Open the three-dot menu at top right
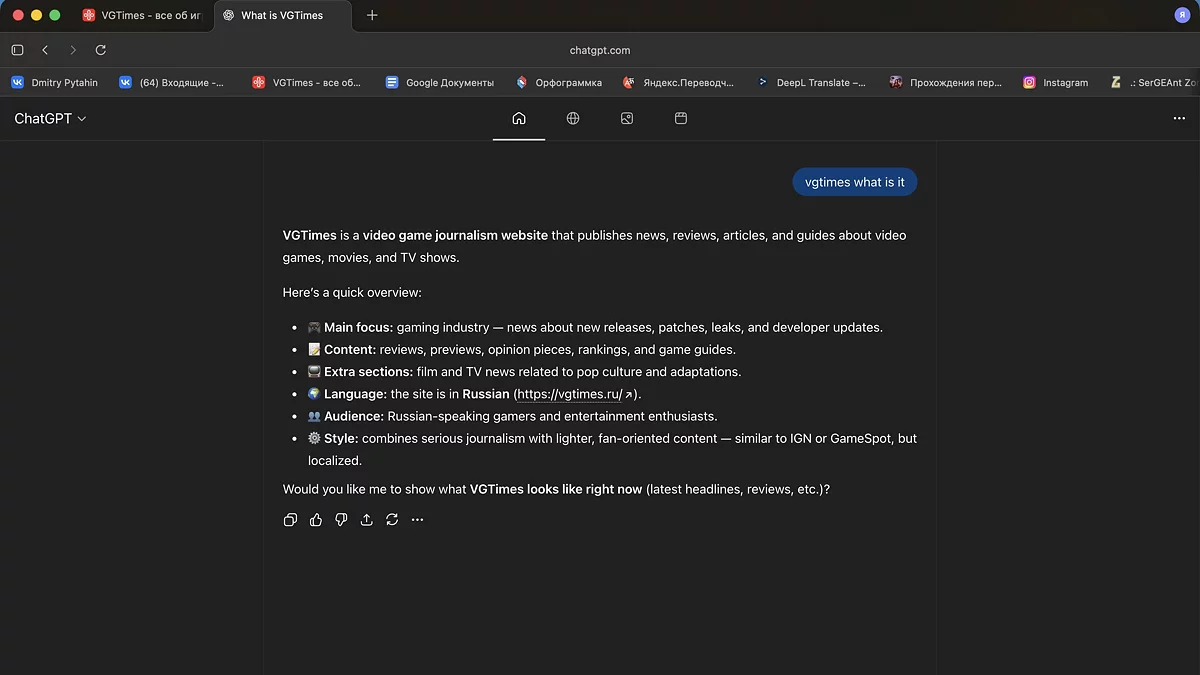Screen dimensions: 1200x675 (x=1179, y=119)
